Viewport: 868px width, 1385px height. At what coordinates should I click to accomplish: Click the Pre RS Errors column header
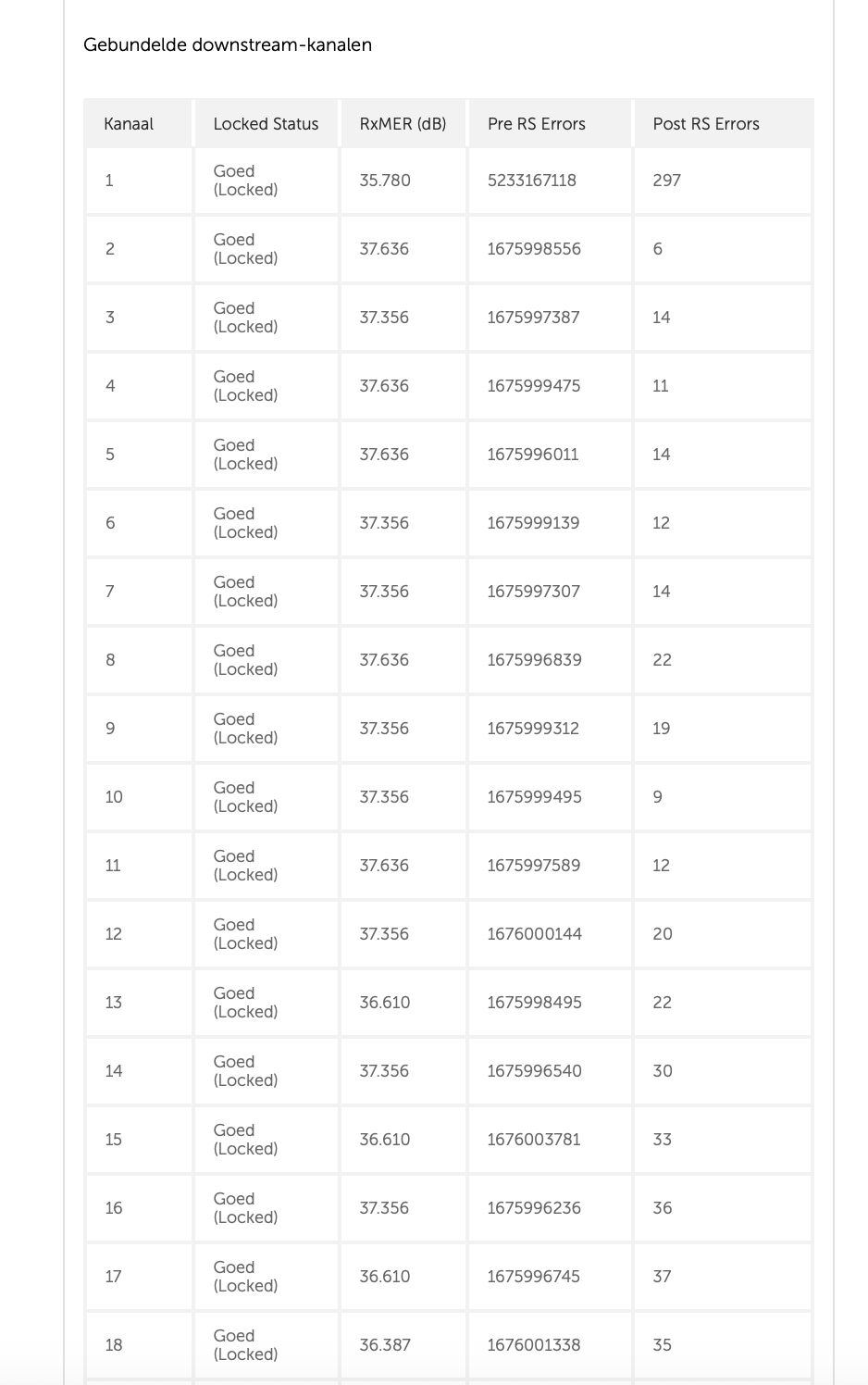[536, 124]
